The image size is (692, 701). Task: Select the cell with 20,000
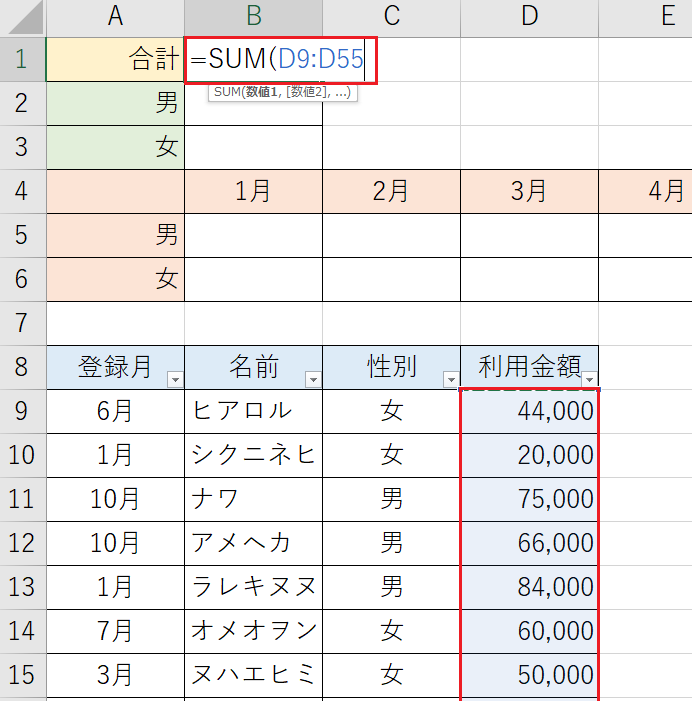click(x=530, y=455)
